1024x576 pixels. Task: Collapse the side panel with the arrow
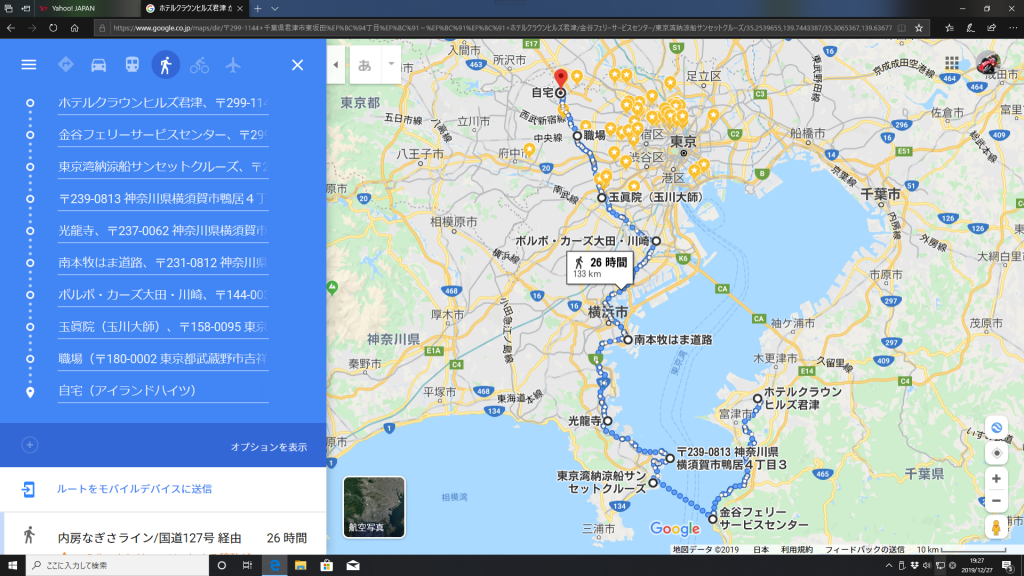click(336, 65)
